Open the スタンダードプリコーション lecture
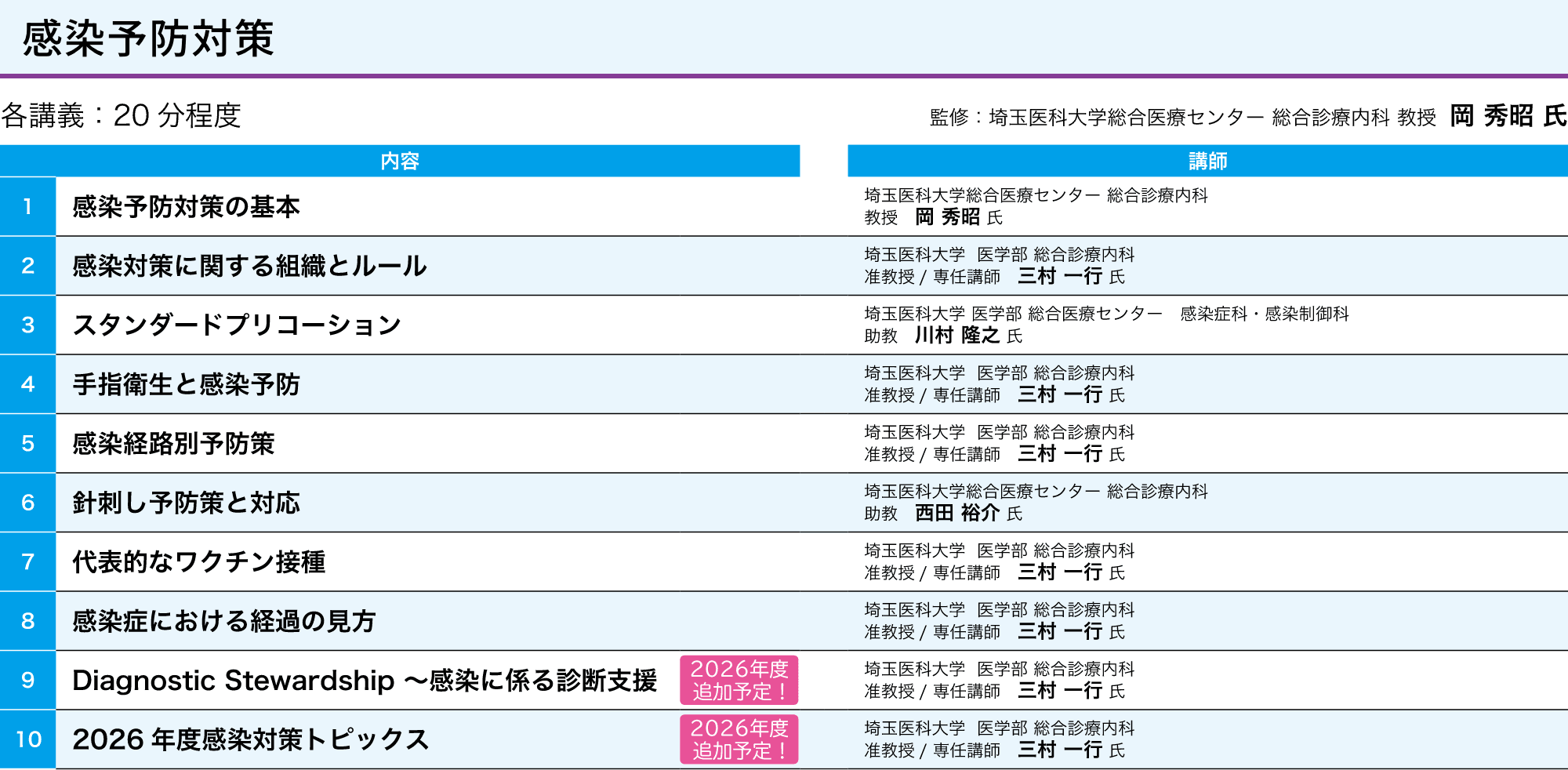The image size is (1568, 770). click(237, 325)
